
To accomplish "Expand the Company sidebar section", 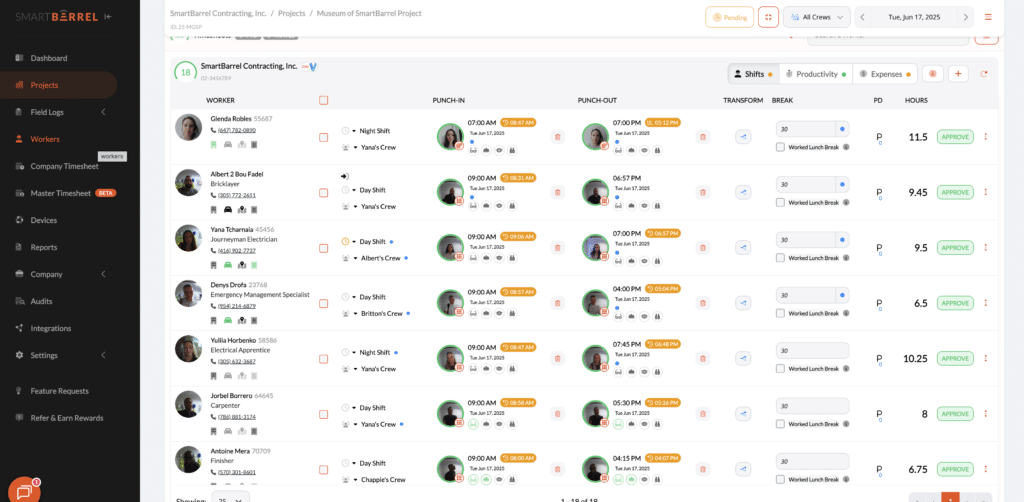I will pyautogui.click(x=103, y=274).
